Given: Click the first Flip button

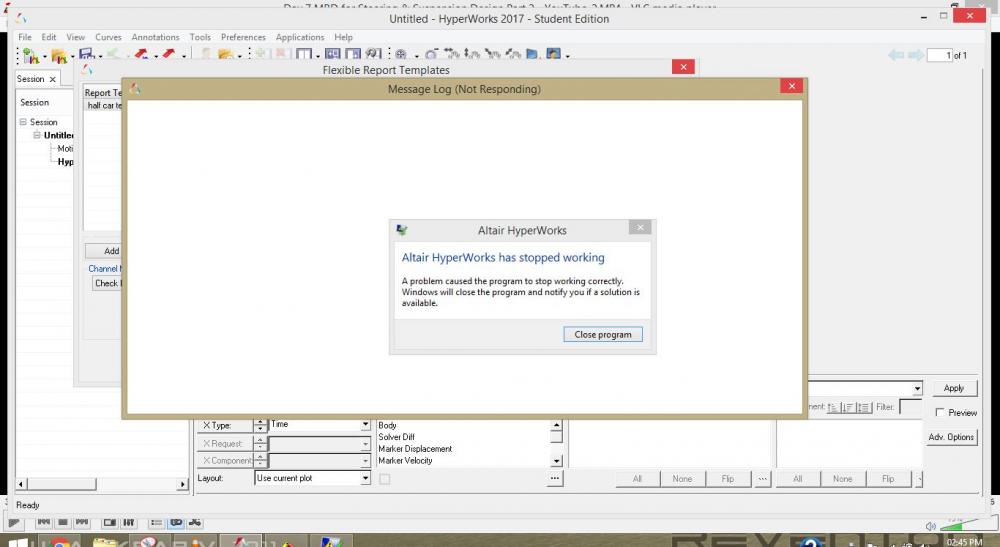Looking at the screenshot, I should (x=728, y=479).
